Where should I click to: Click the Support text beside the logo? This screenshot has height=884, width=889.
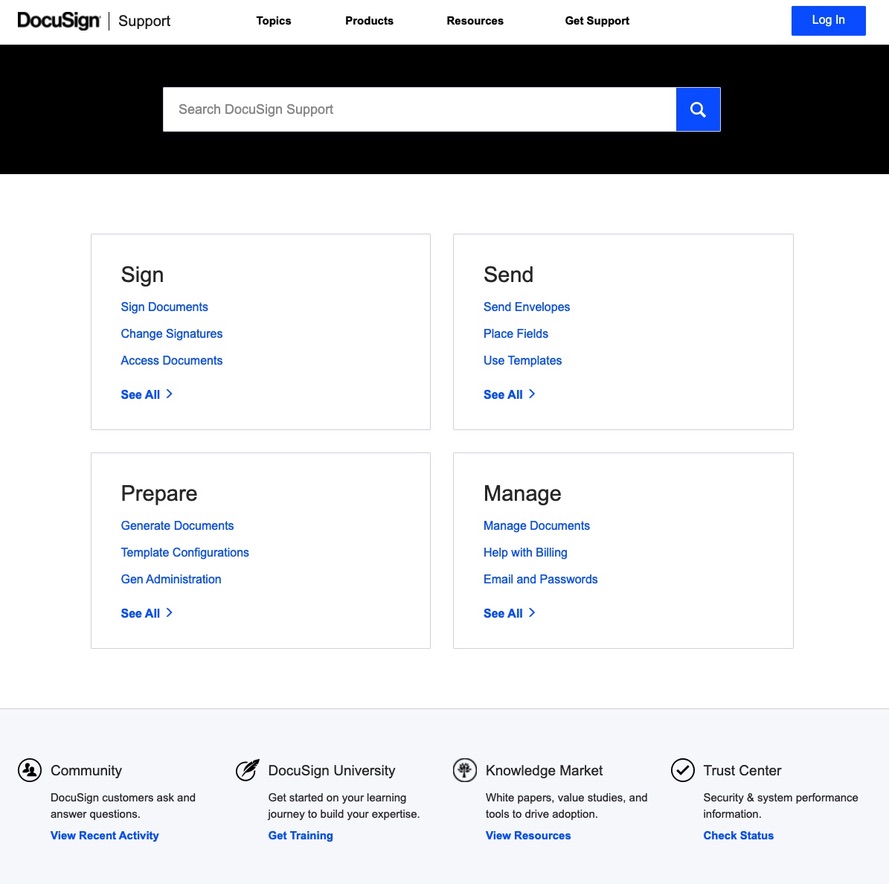pos(145,21)
